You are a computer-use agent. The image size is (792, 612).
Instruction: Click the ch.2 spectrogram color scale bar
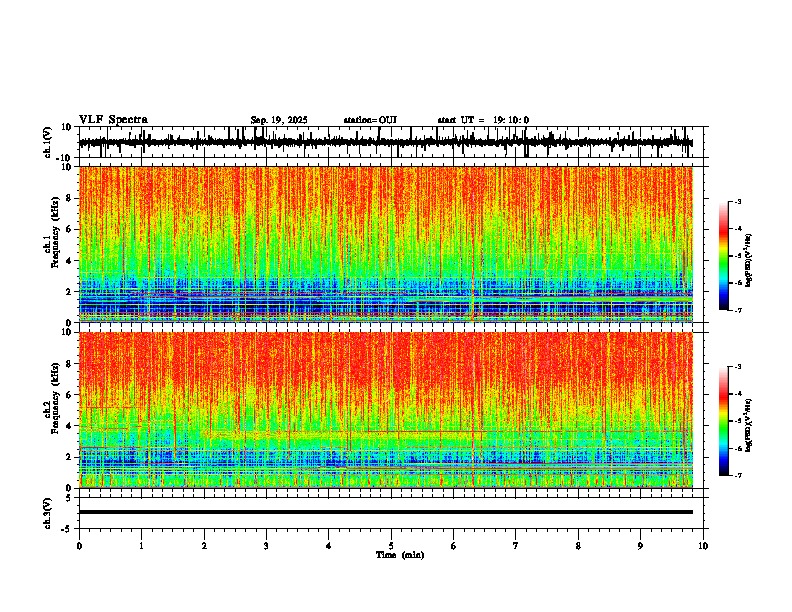[x=723, y=421]
